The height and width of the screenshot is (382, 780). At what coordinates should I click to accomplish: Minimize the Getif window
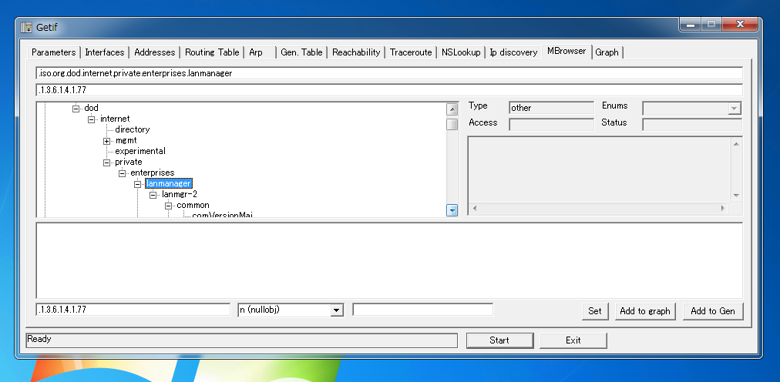point(690,24)
